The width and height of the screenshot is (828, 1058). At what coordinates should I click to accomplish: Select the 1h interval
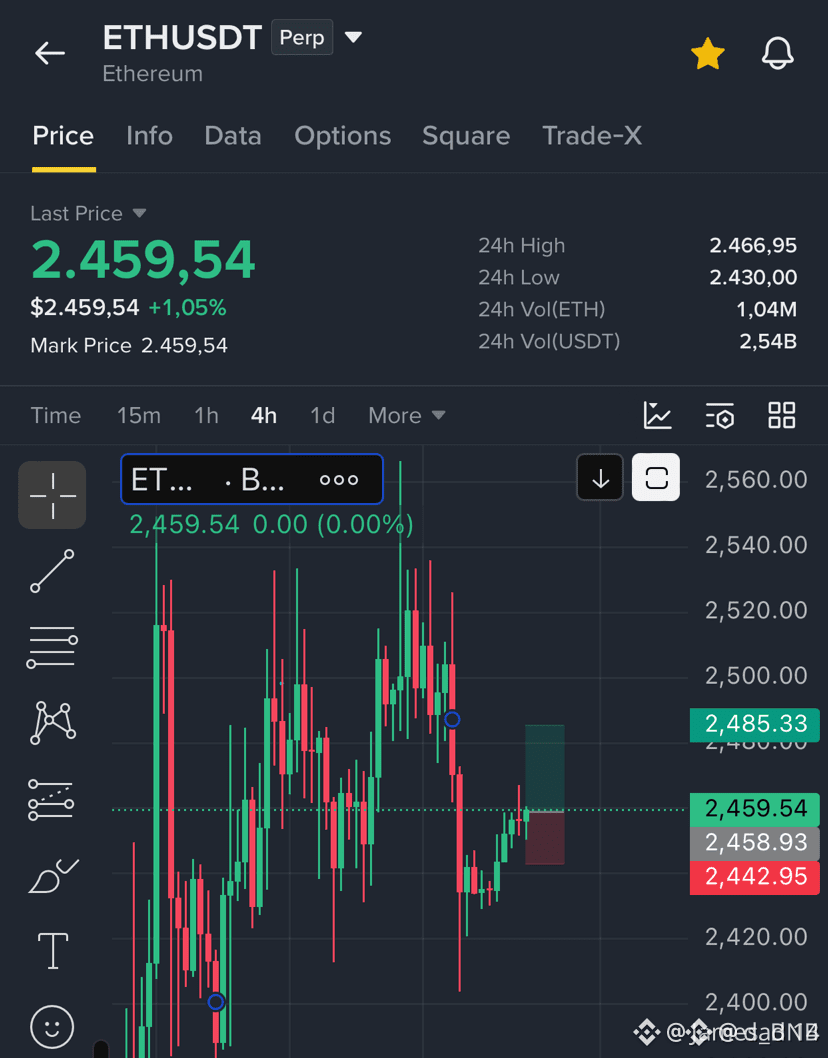click(x=206, y=416)
